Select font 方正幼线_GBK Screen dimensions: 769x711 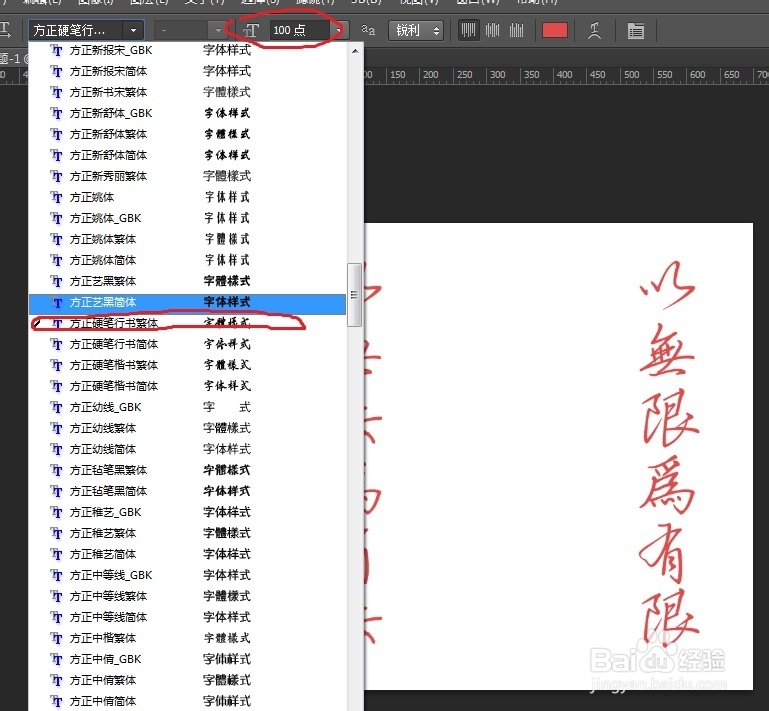187,407
